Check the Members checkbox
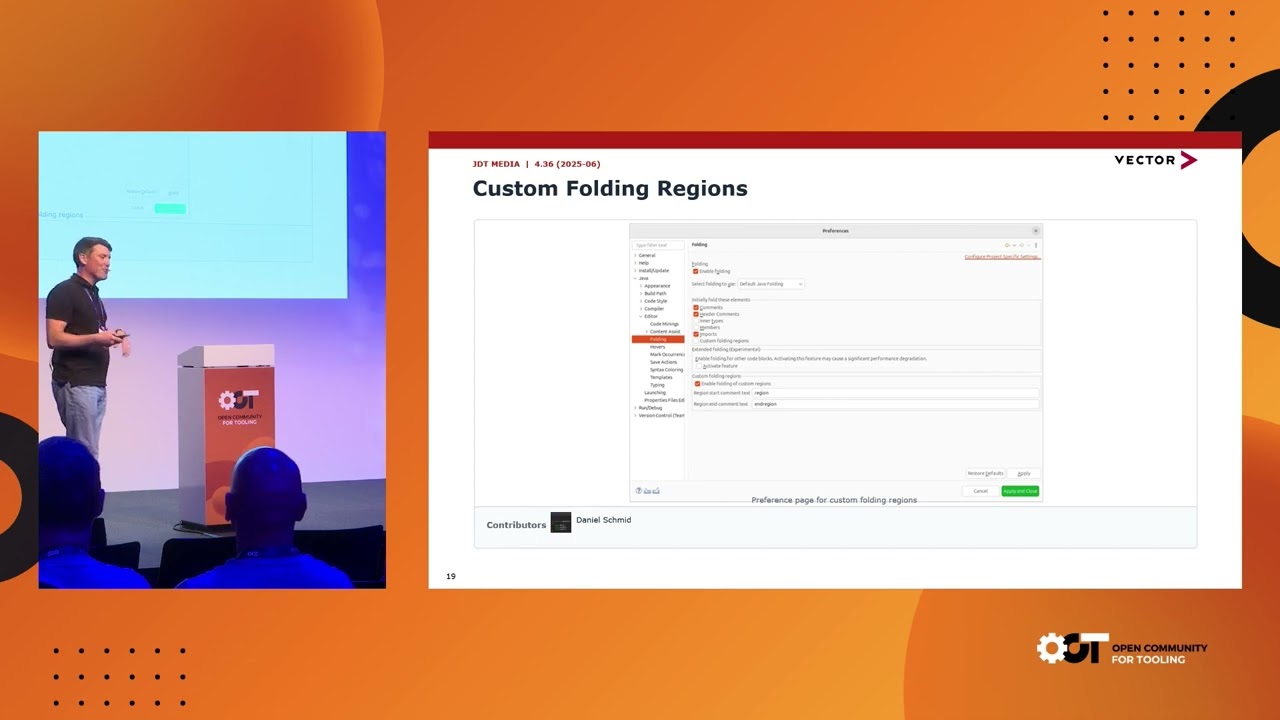Screen dimensions: 1280x720 (x=696, y=327)
